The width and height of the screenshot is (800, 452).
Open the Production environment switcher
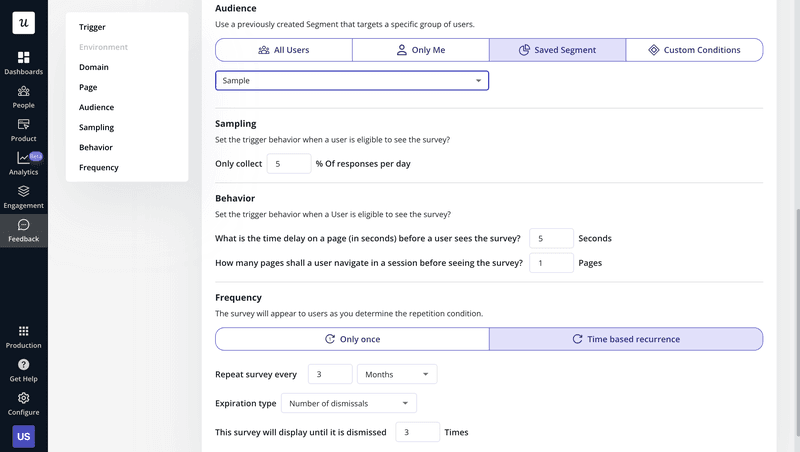coord(23,337)
